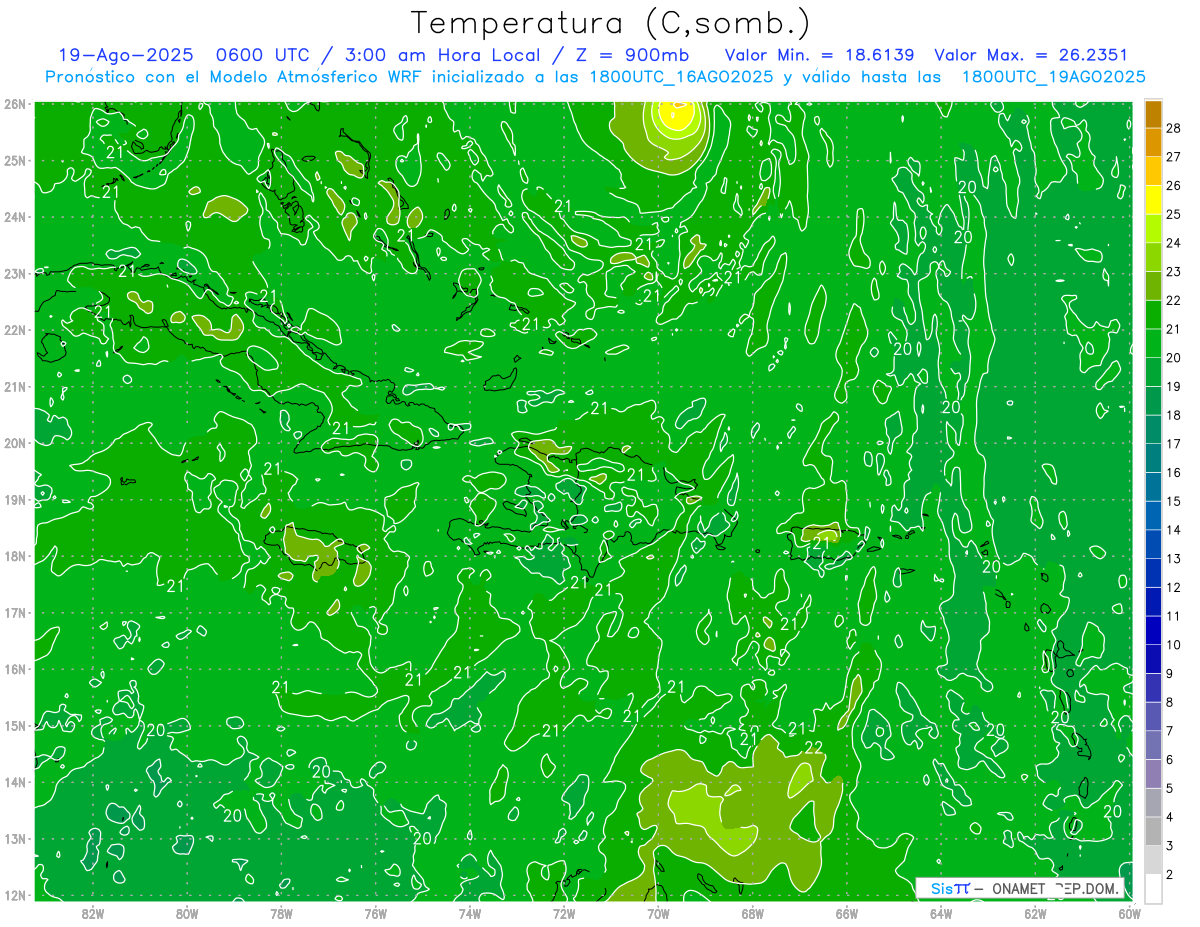Click the '60W' longitude axis label
The image size is (1200, 927).
point(1129,913)
